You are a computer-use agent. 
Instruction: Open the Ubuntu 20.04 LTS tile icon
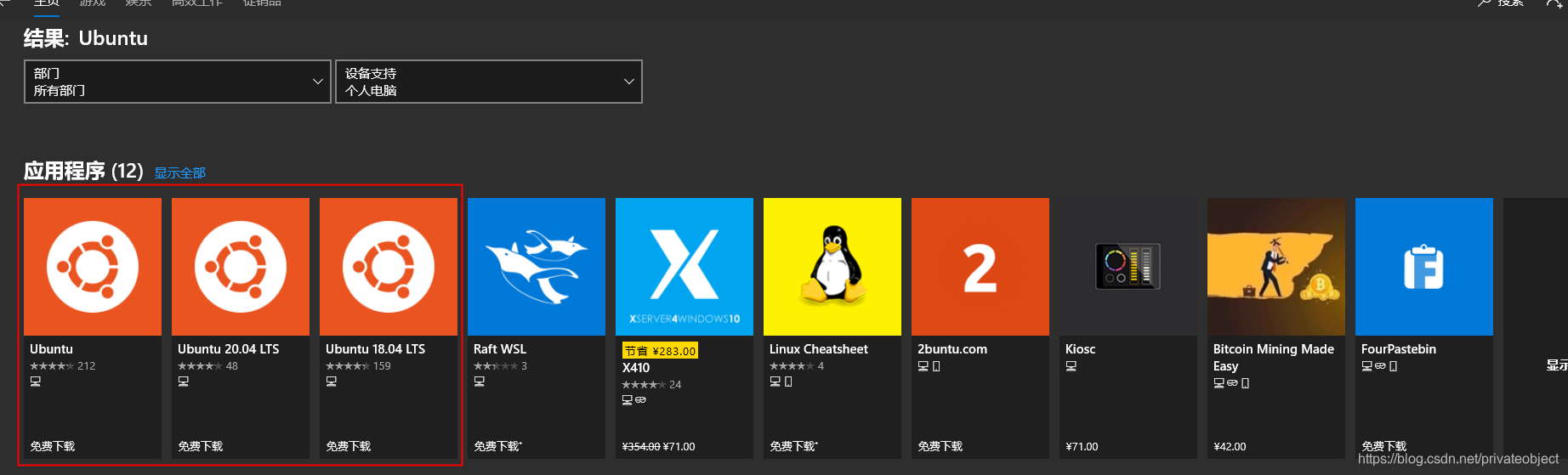coord(241,267)
